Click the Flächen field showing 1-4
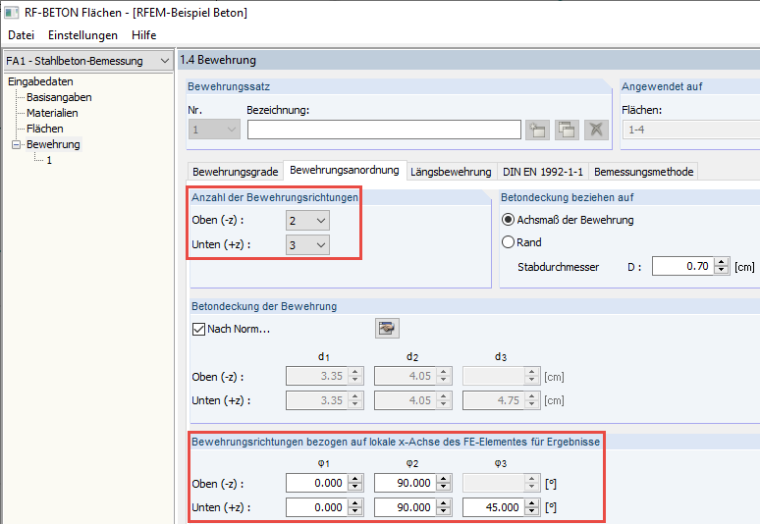The height and width of the screenshot is (524, 760). 692,130
